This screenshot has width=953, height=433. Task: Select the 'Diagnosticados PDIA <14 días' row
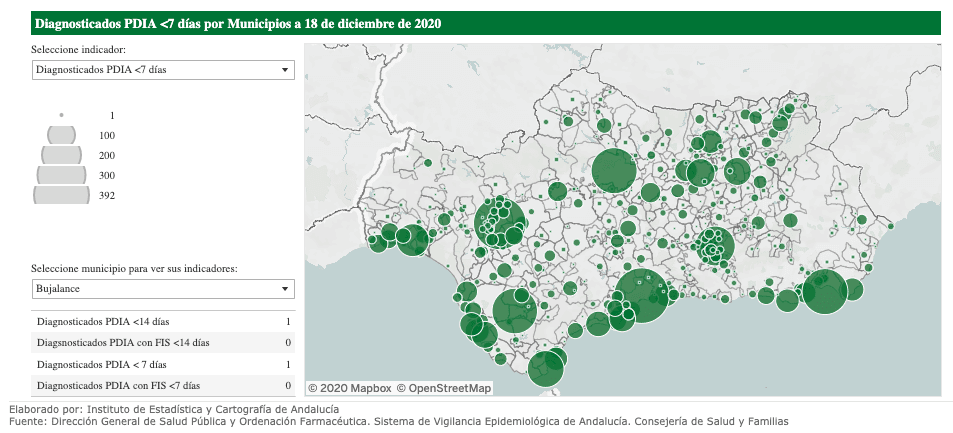click(x=163, y=322)
